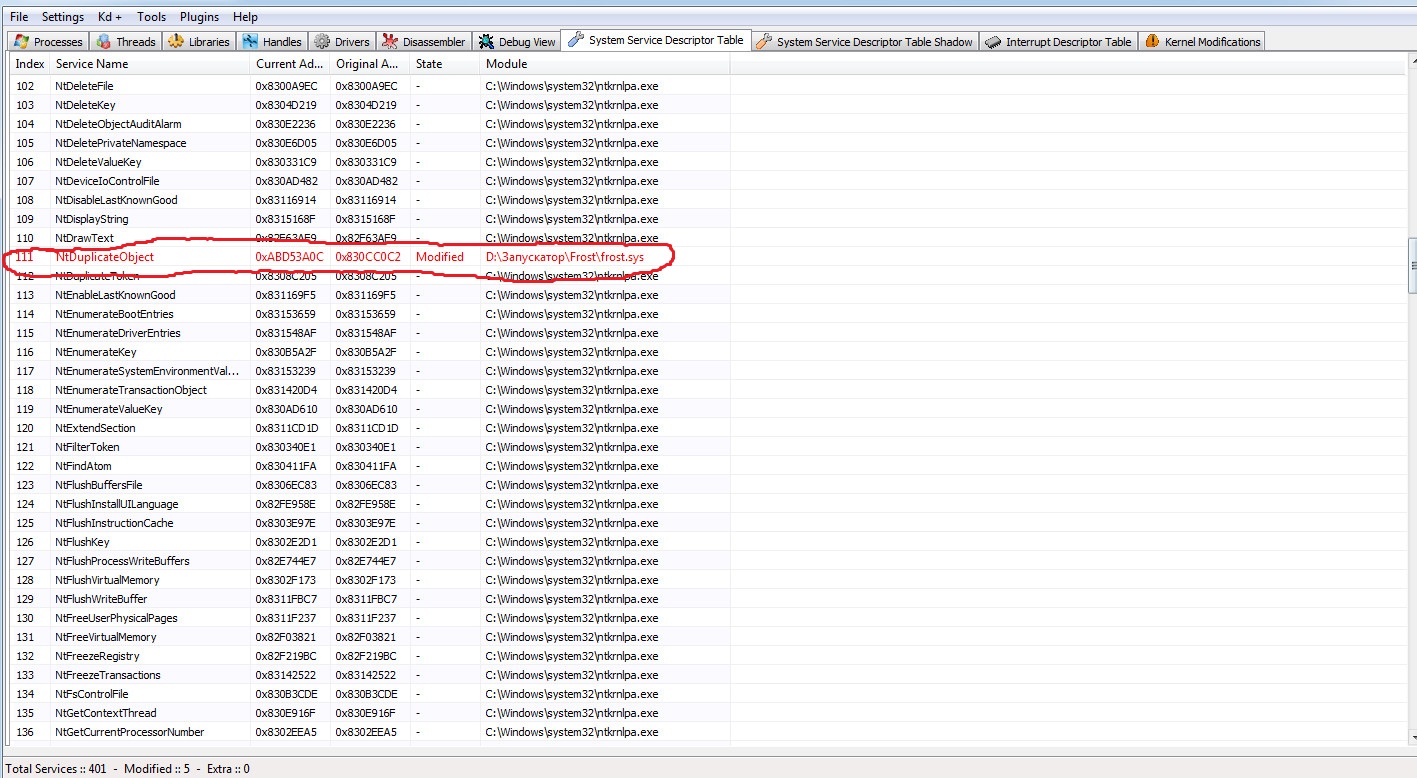
Task: Sort by the Module column header
Action: (x=605, y=64)
